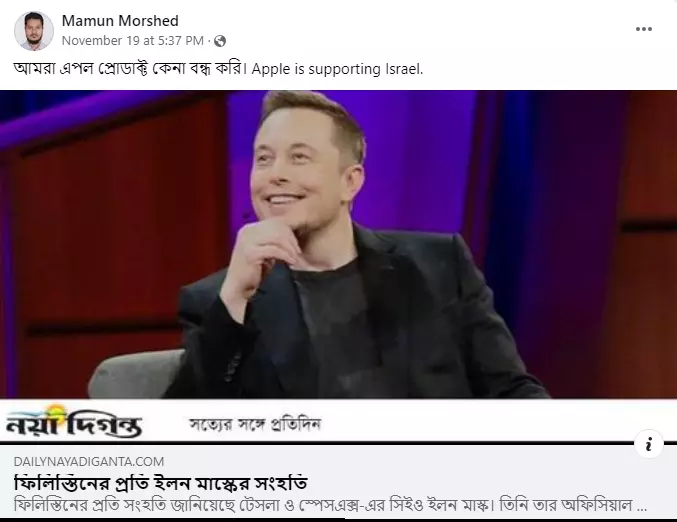Click the round info icon on link preview
This screenshot has height=522, width=677.
pyautogui.click(x=649, y=443)
